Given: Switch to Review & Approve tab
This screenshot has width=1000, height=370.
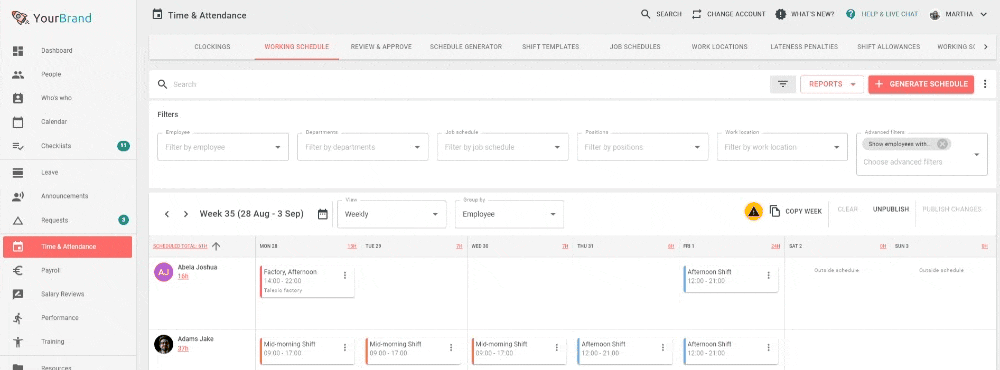Looking at the screenshot, I should click(381, 47).
